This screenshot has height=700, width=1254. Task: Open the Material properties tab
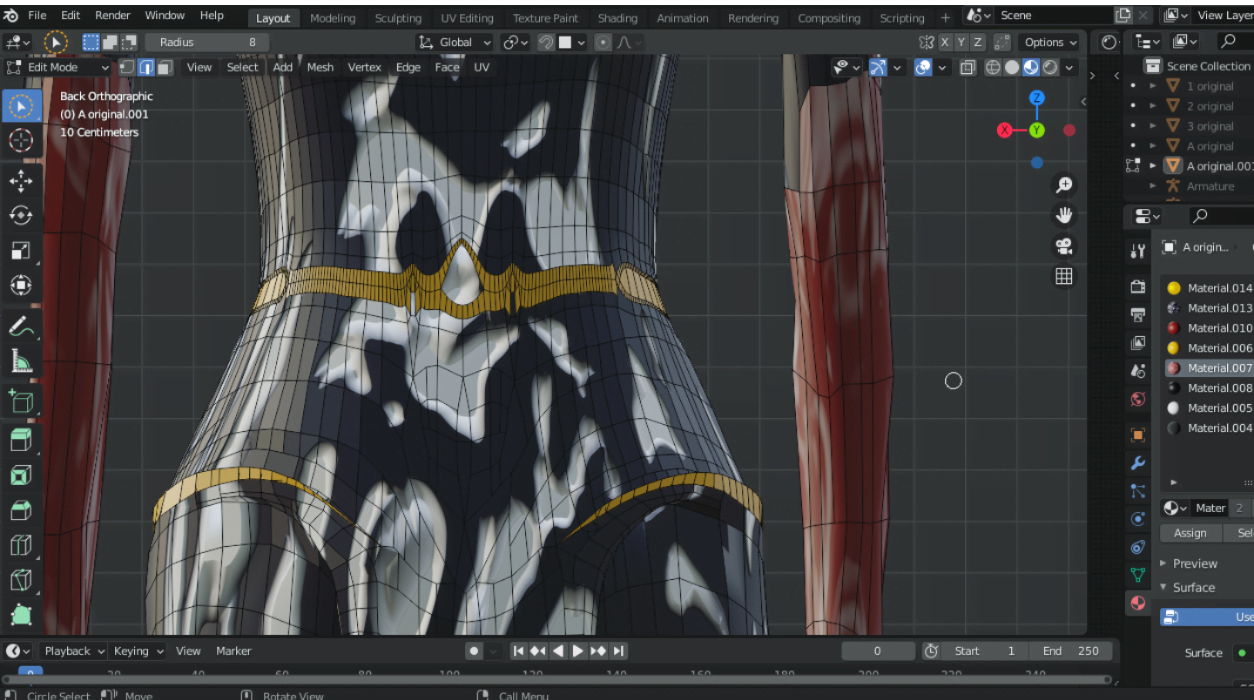[1138, 603]
